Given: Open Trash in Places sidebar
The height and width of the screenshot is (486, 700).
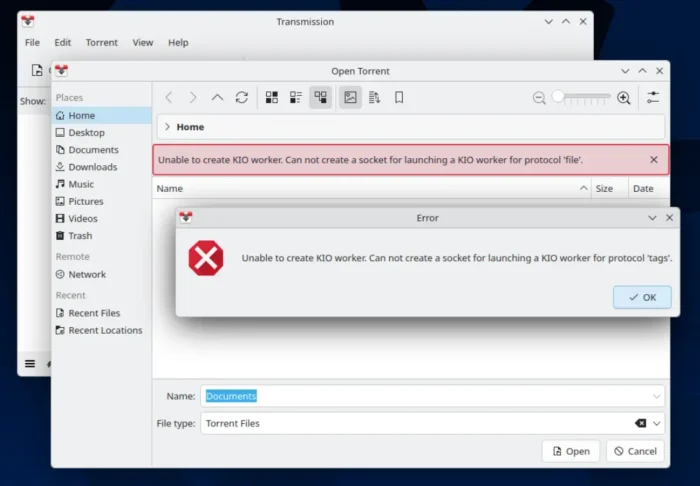Looking at the screenshot, I should [102, 236].
